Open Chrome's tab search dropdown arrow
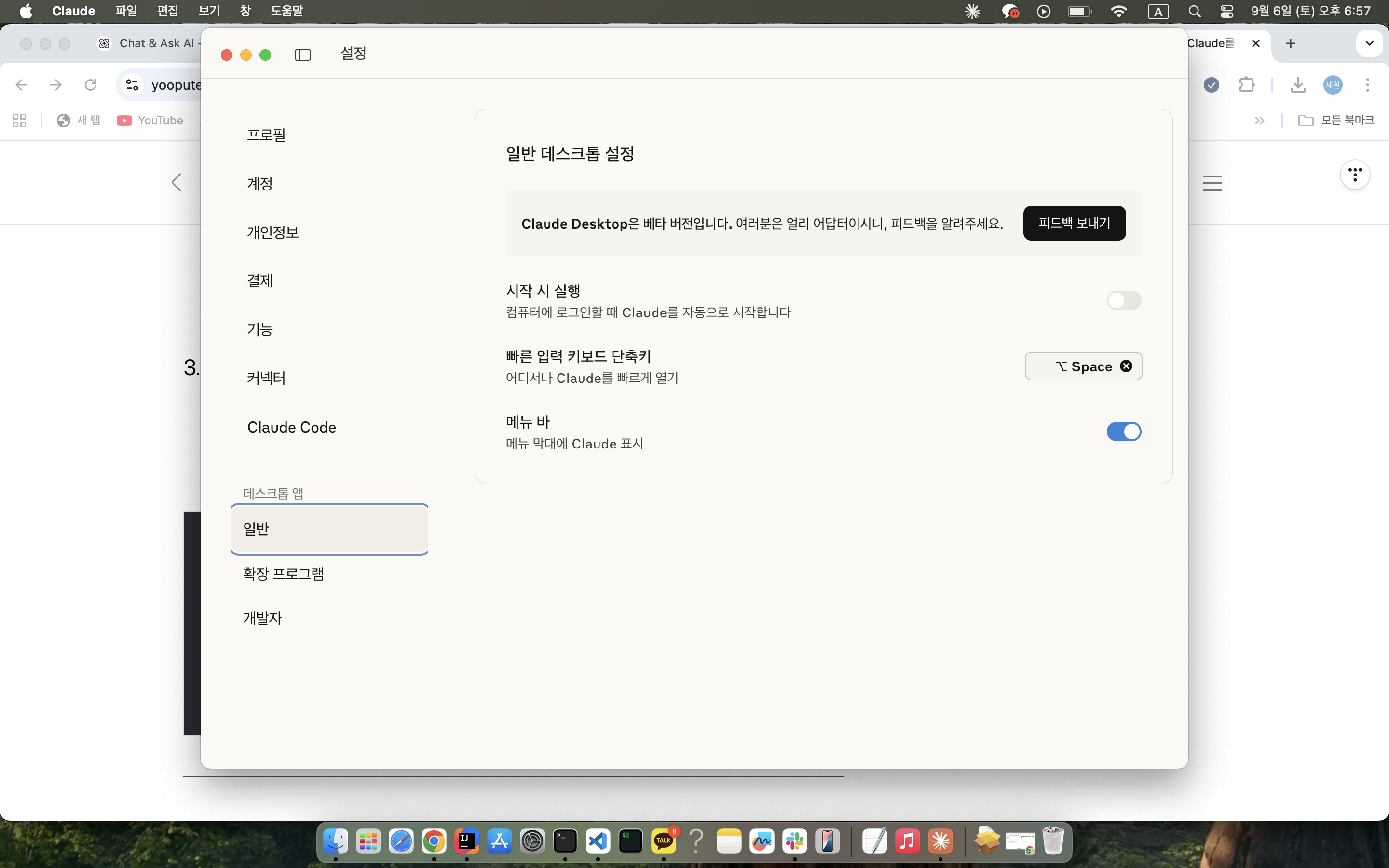 [x=1370, y=43]
